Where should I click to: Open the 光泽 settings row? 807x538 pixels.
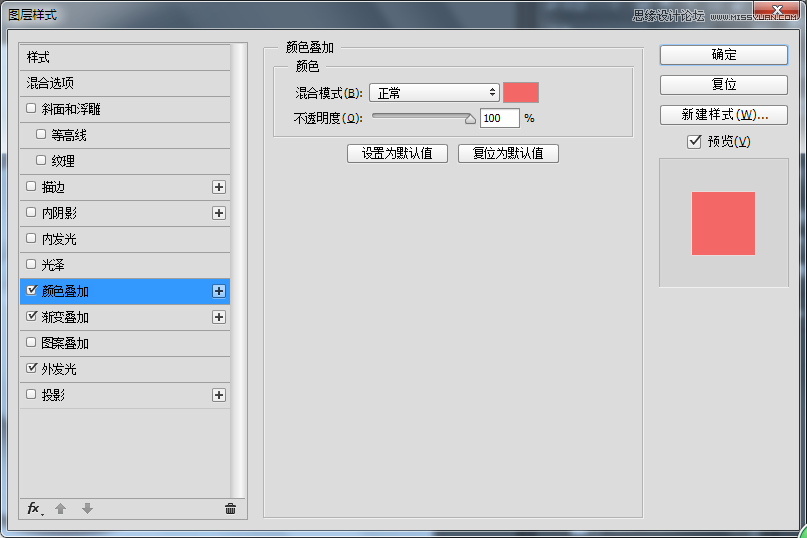tap(125, 265)
